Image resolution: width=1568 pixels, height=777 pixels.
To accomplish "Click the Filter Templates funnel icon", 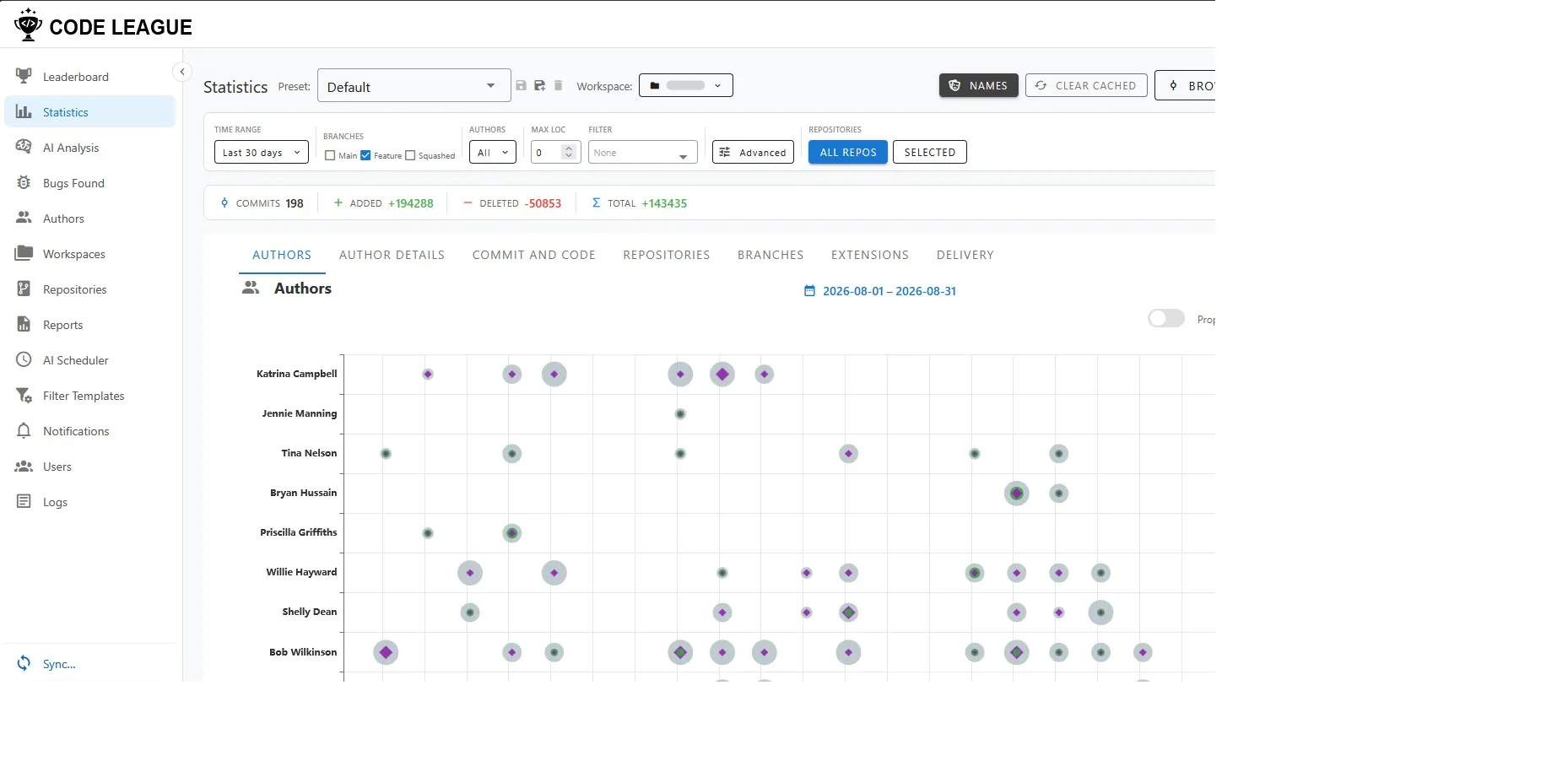I will (24, 395).
